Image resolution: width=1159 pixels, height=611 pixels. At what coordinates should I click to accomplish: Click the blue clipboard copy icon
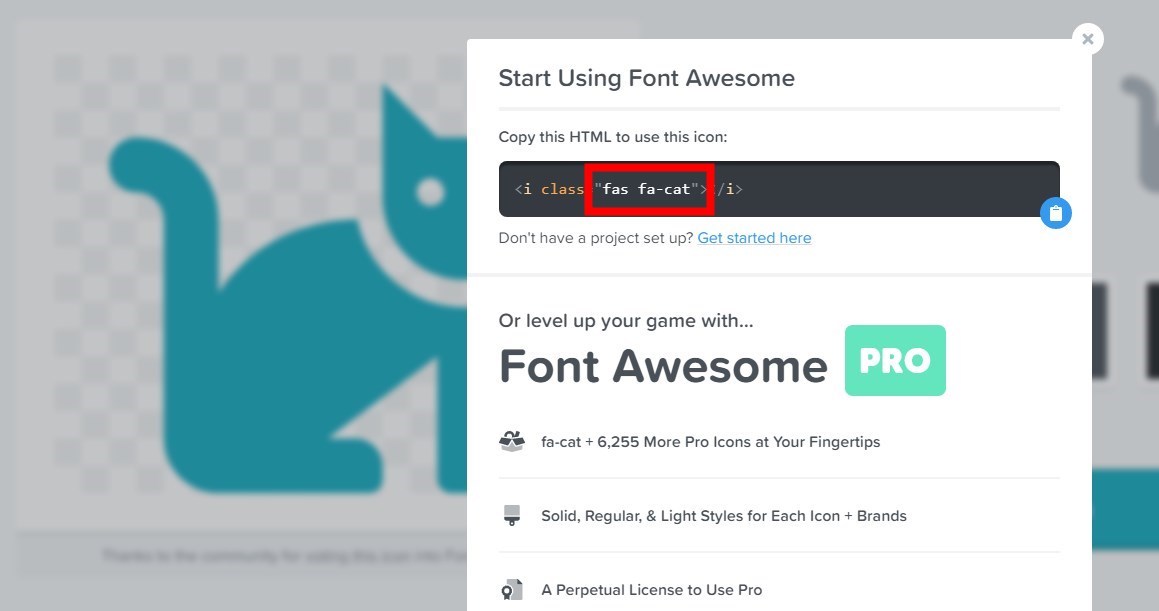click(x=1055, y=213)
